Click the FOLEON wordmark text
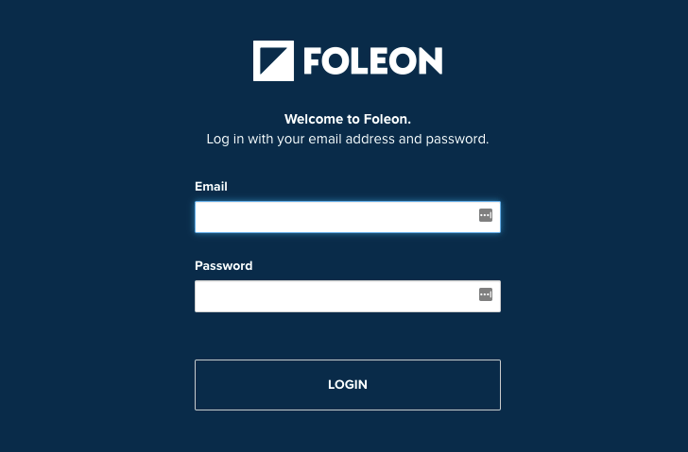Screen dimensions: 688x452 tap(372, 62)
